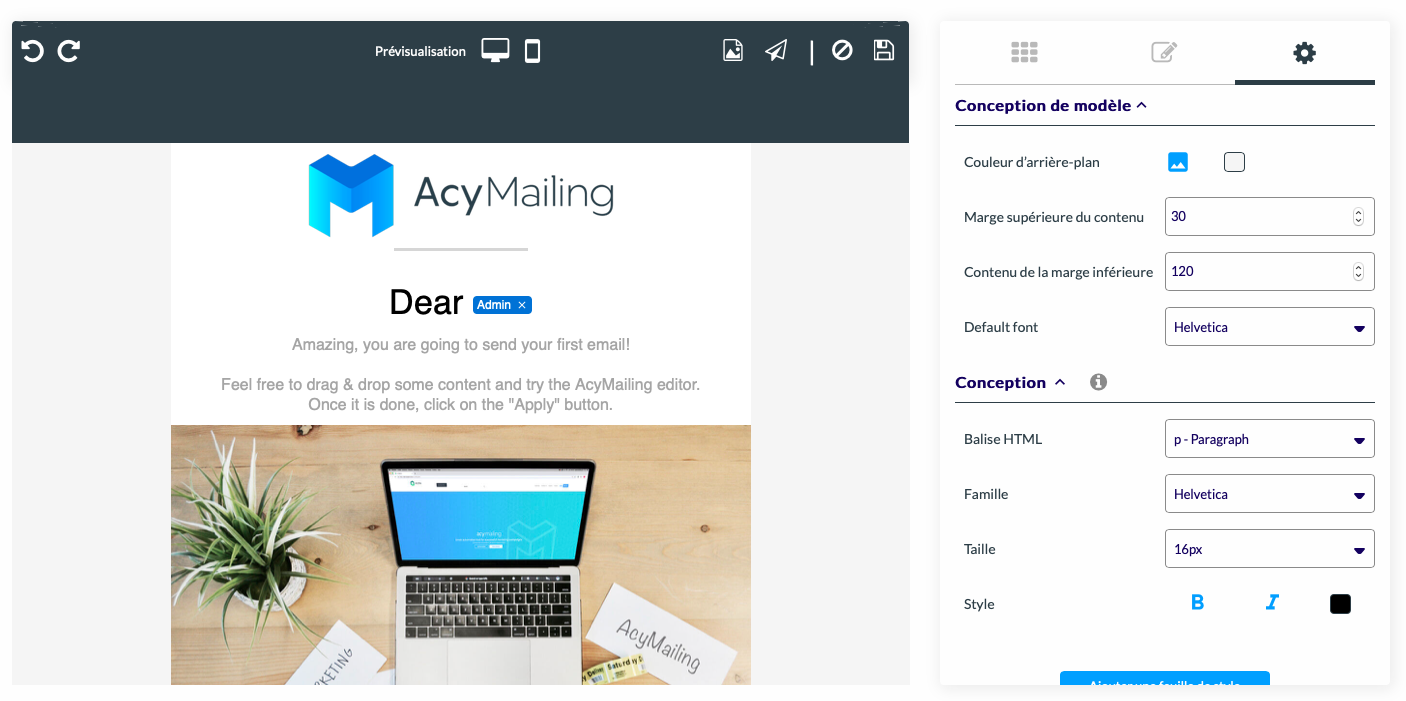This screenshot has width=1406, height=701.
Task: Click the redo arrow icon
Action: click(69, 50)
